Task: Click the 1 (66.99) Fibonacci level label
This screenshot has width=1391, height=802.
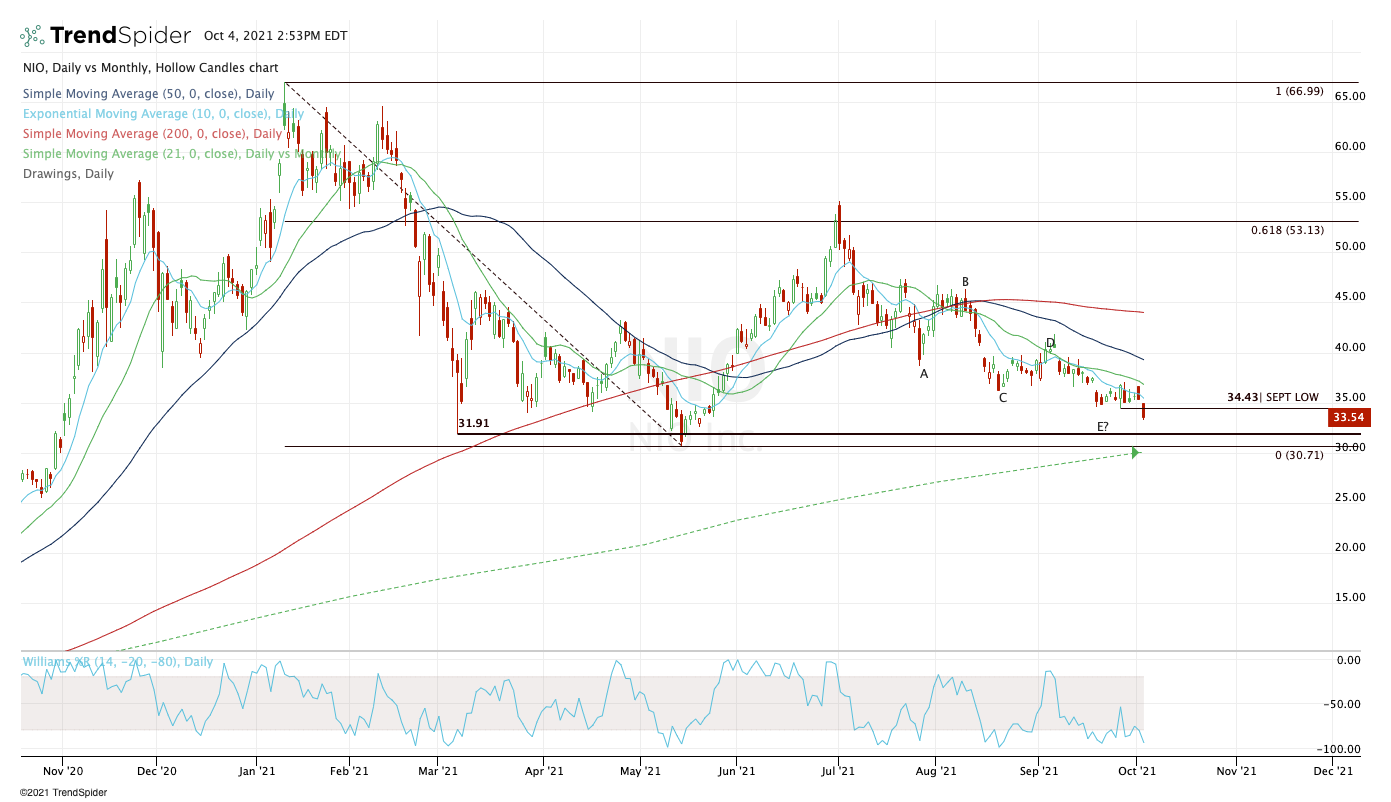Action: coord(1299,91)
